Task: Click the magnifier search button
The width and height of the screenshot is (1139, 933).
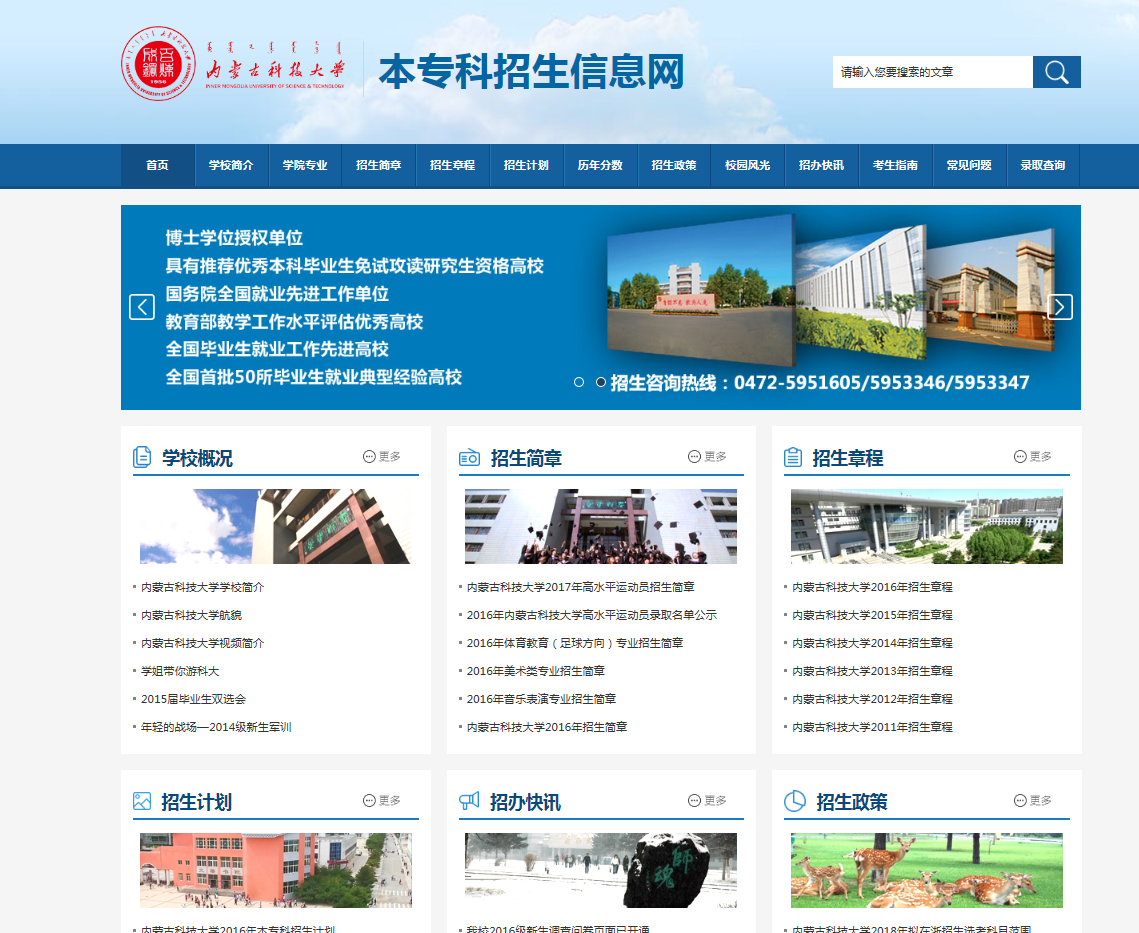Action: pyautogui.click(x=1056, y=72)
